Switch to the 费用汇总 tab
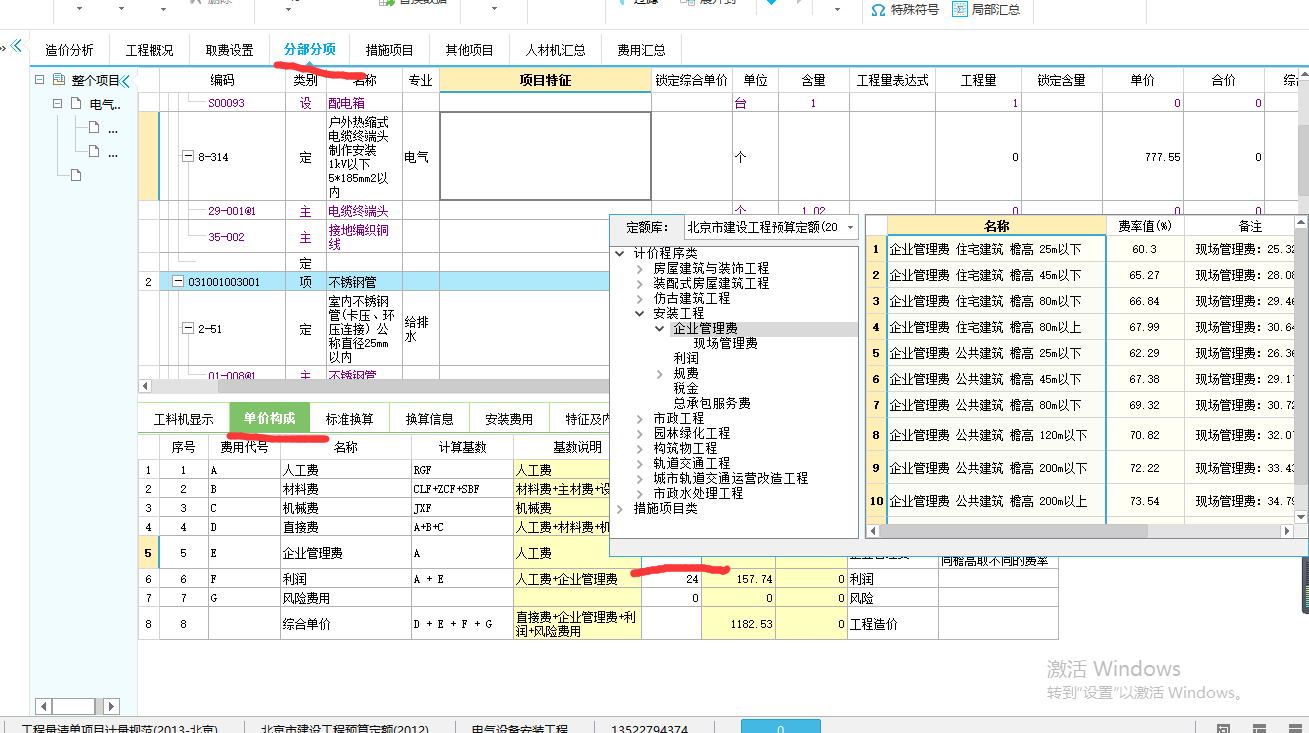Screen dimensions: 1309x733 (x=641, y=50)
